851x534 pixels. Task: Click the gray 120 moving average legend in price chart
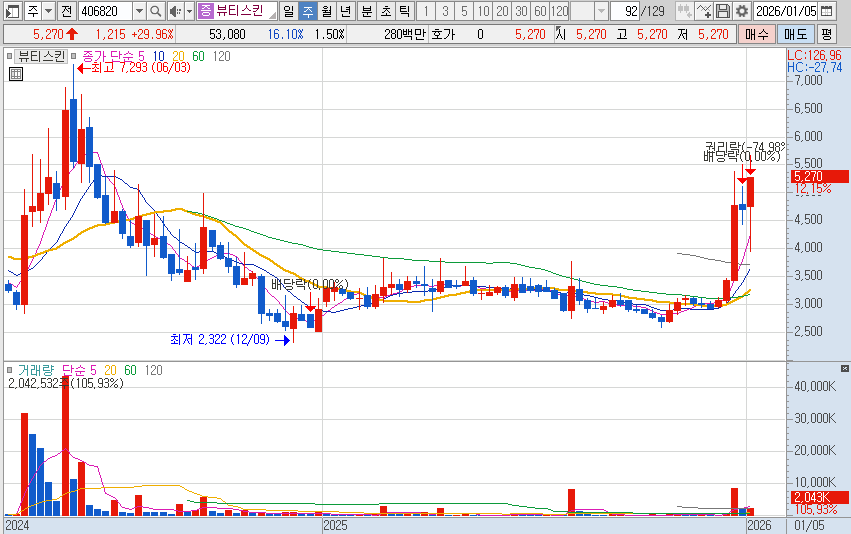[221, 56]
